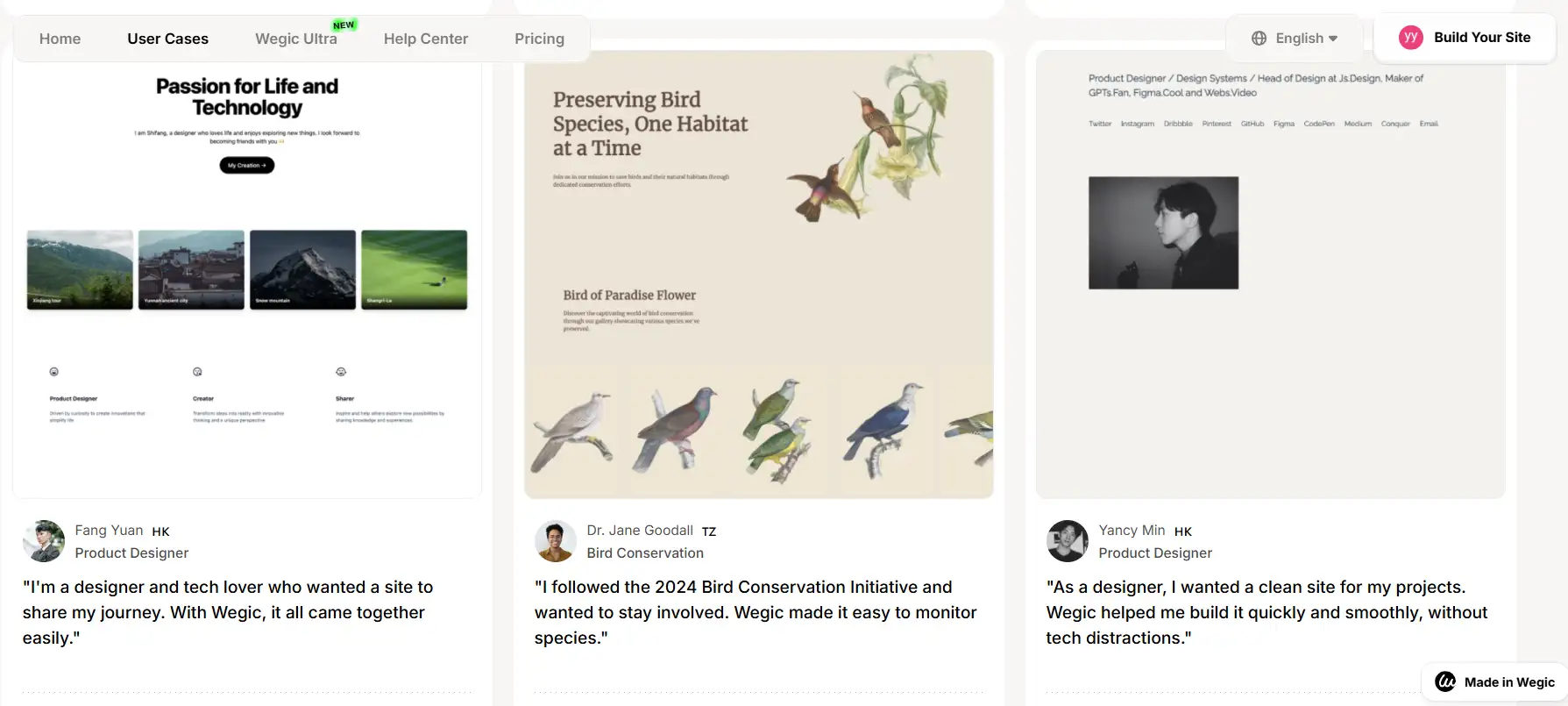1568x706 pixels.
Task: Select the User Cases nav item
Action: point(167,39)
